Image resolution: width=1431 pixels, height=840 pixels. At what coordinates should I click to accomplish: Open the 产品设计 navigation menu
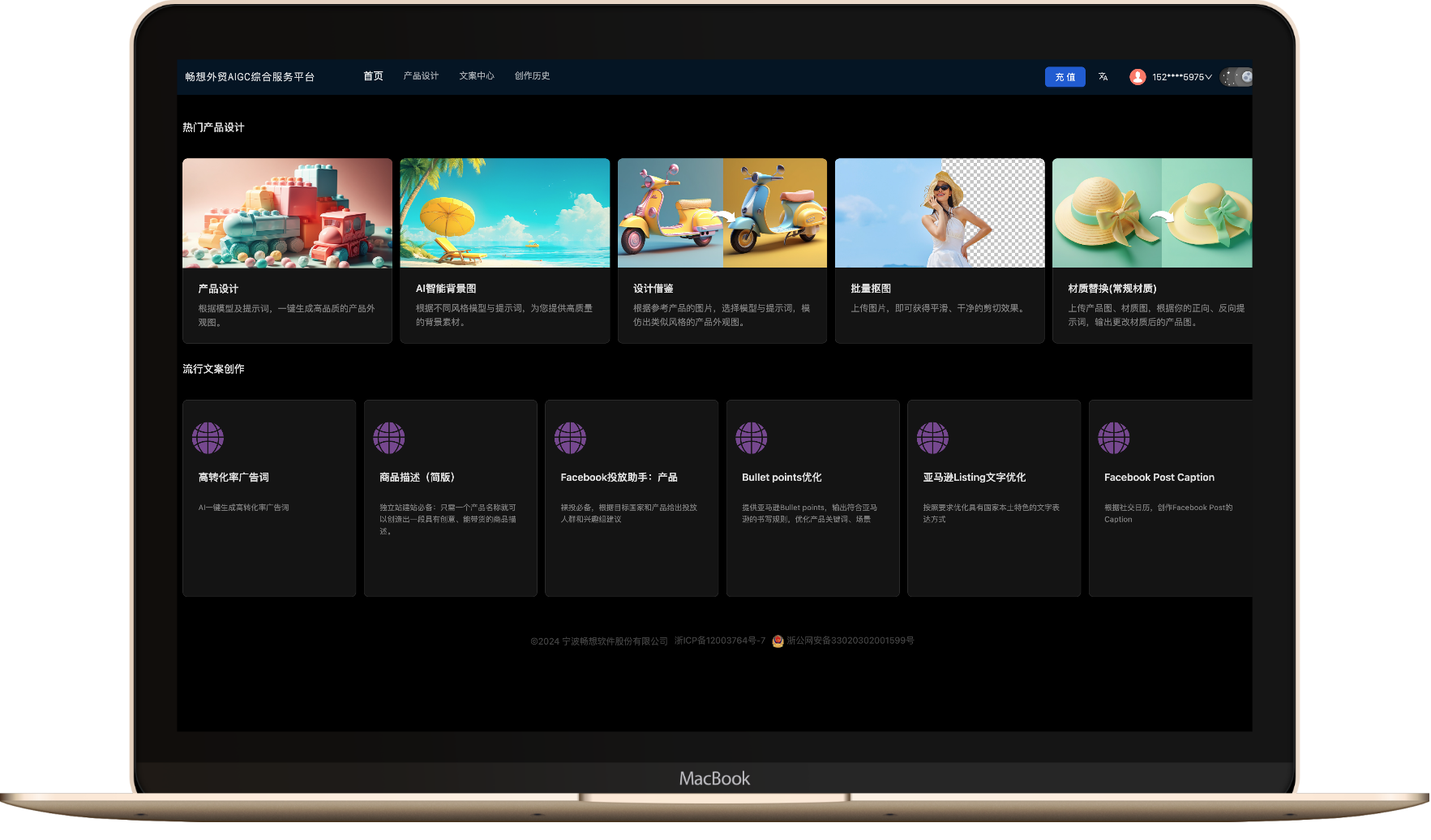pos(421,76)
